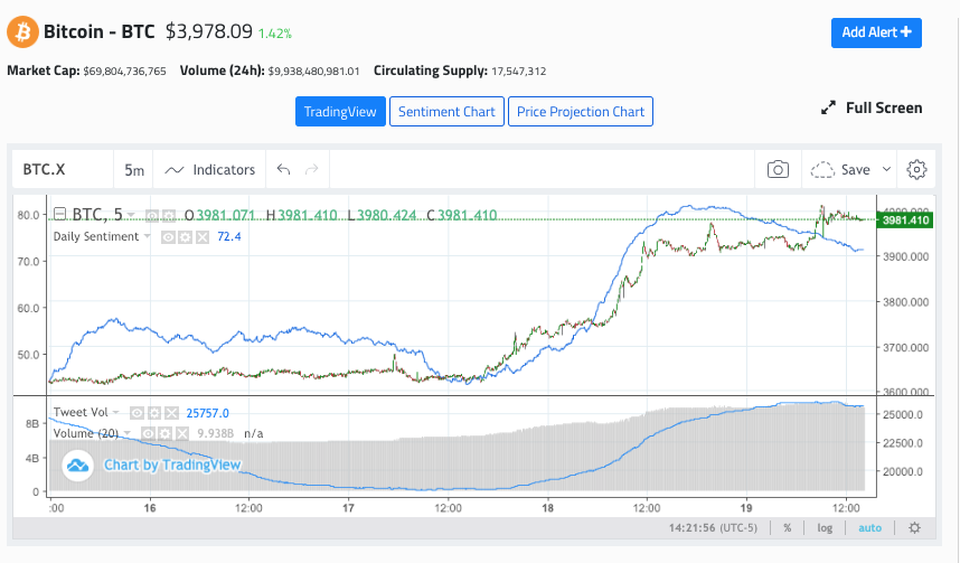Open chart properties gear in the top toolbar

[x=917, y=170]
